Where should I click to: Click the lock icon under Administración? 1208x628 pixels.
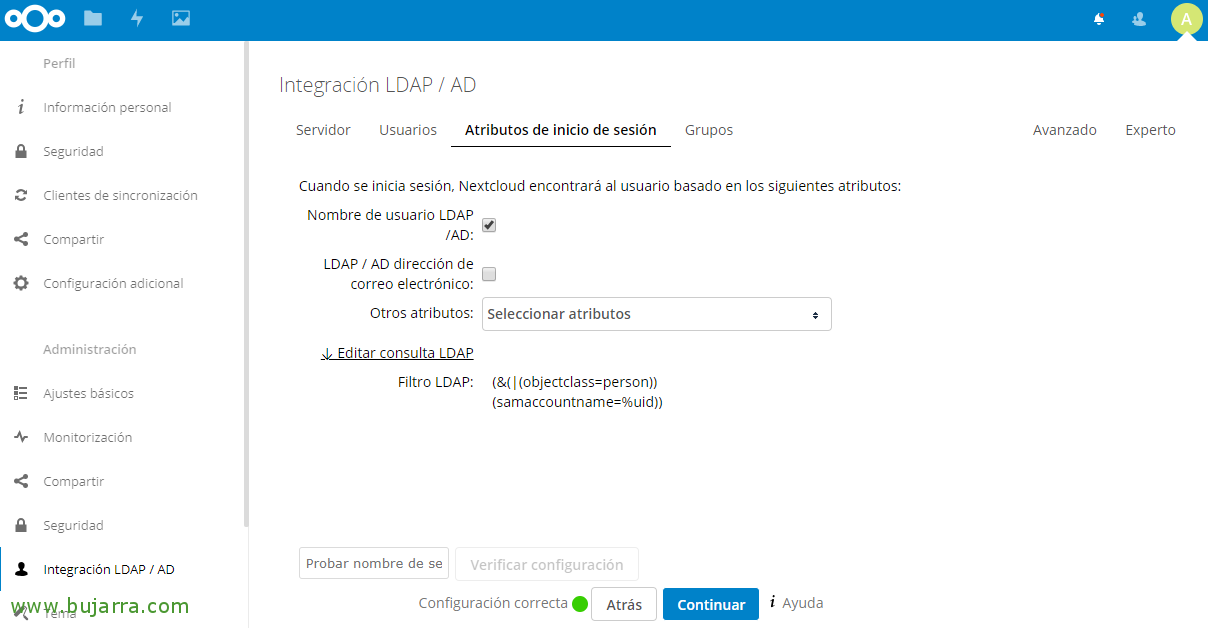(20, 525)
